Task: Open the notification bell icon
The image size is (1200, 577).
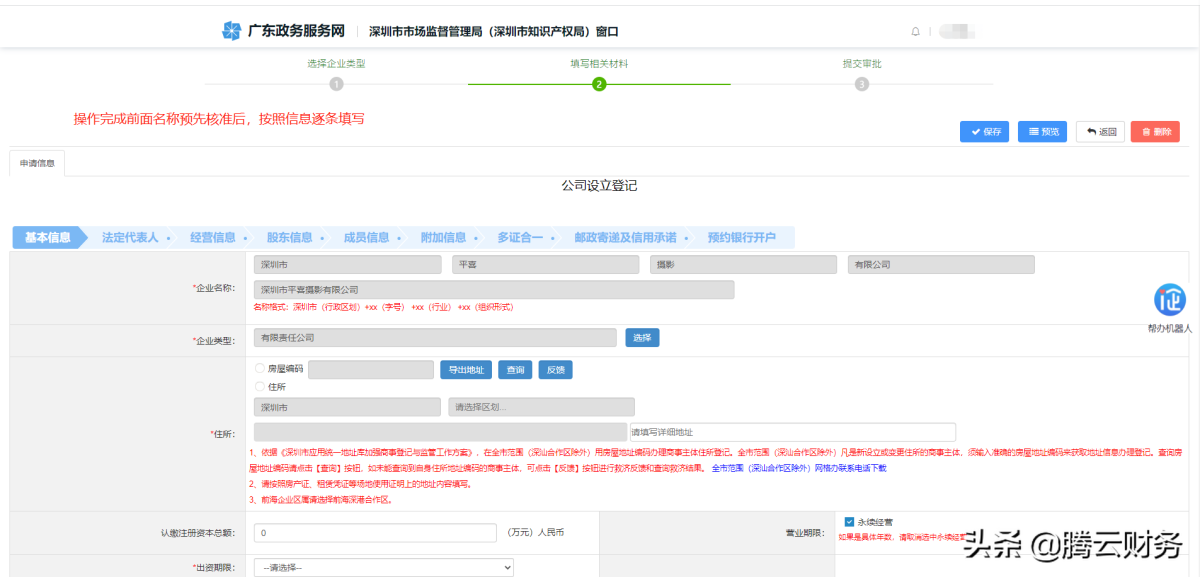Action: [915, 32]
